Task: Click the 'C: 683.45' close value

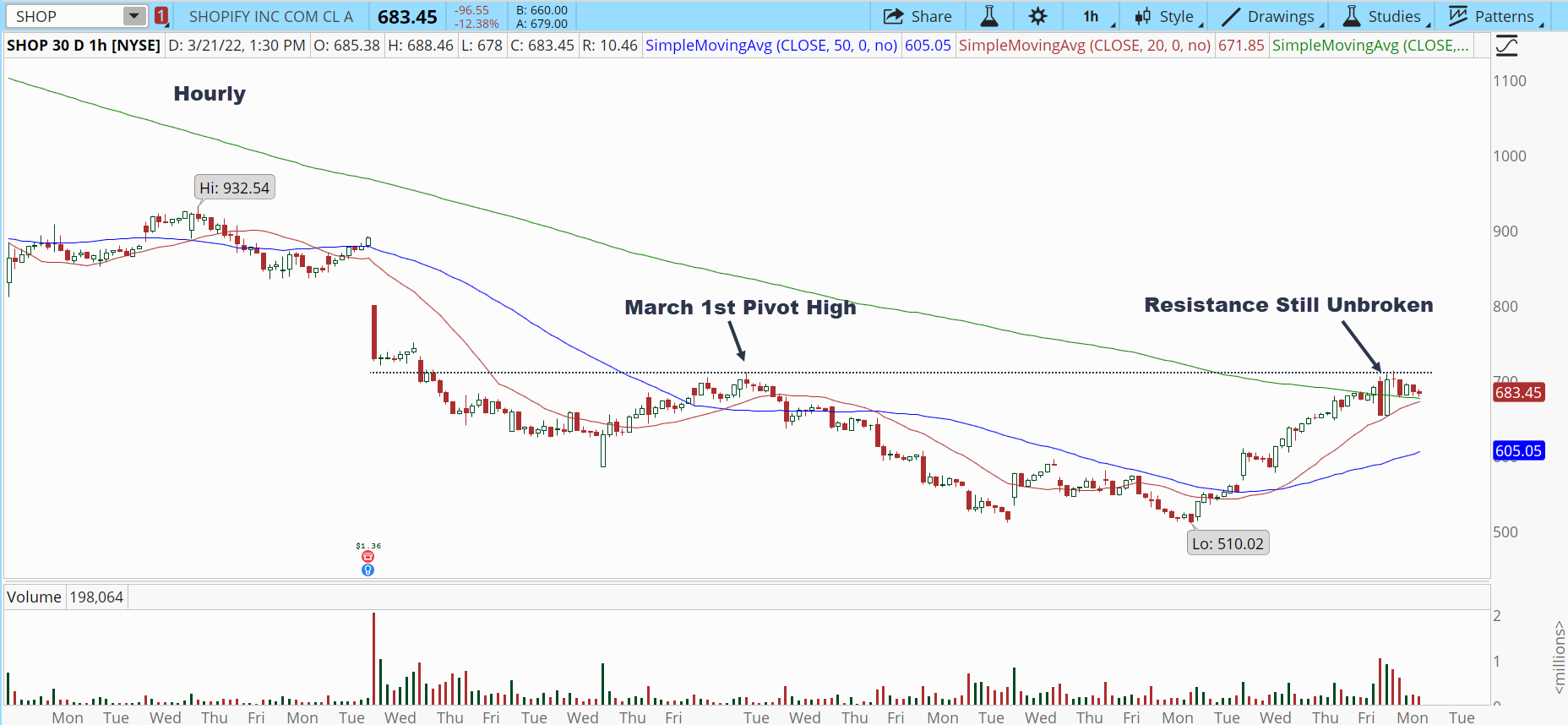Action: pos(542,46)
